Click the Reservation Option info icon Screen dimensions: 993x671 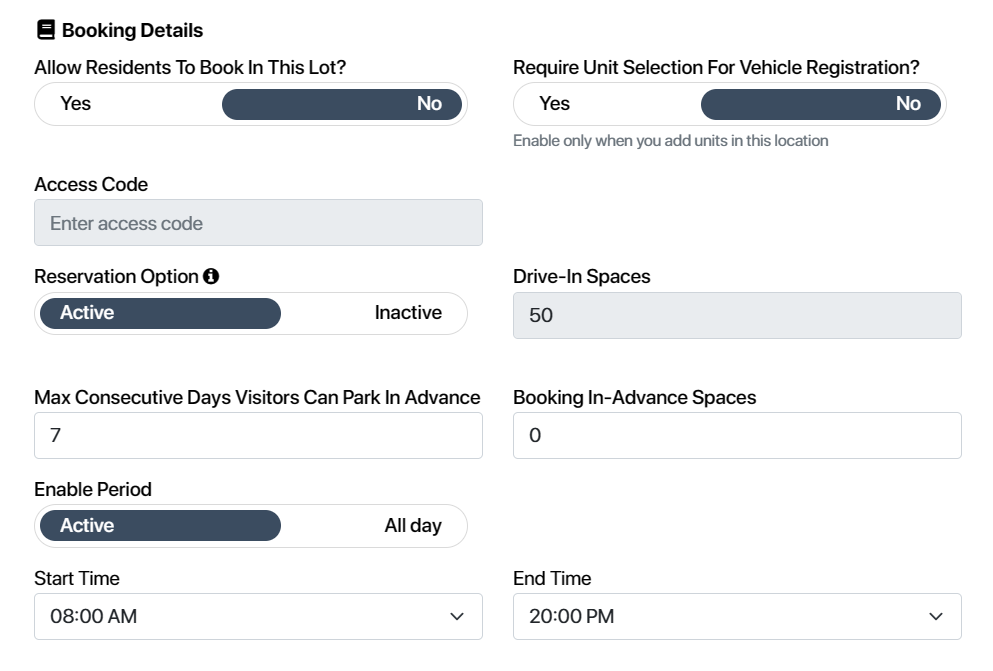tap(211, 276)
